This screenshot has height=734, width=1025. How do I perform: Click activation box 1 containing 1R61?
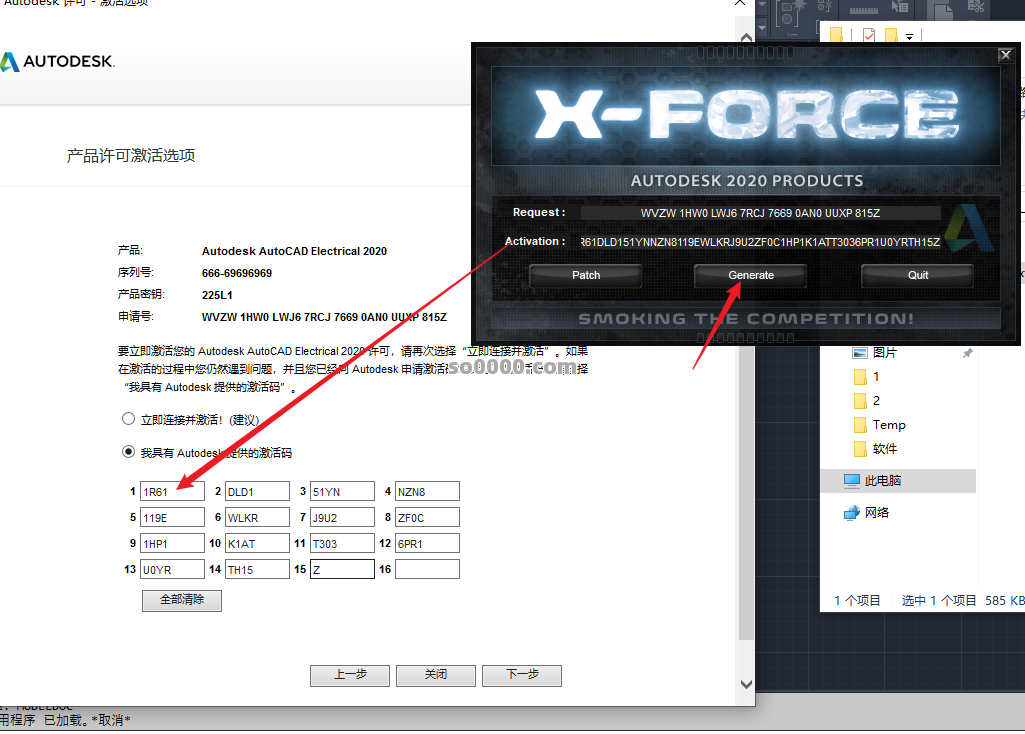tap(173, 492)
